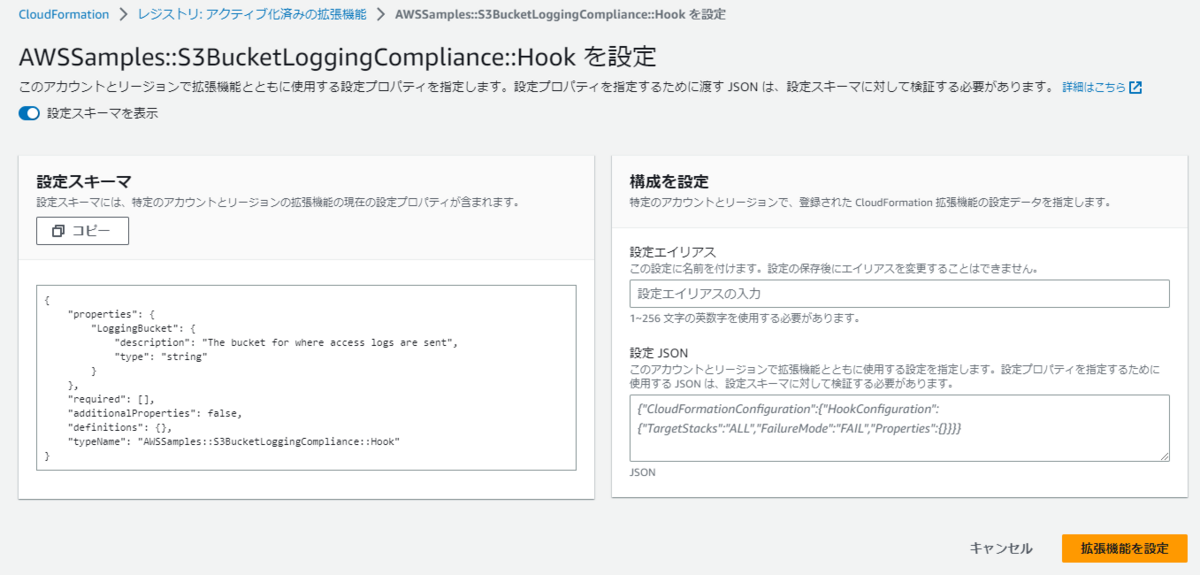This screenshot has width=1200, height=575.
Task: Click the "required": [] line in schema
Action: (x=111, y=398)
